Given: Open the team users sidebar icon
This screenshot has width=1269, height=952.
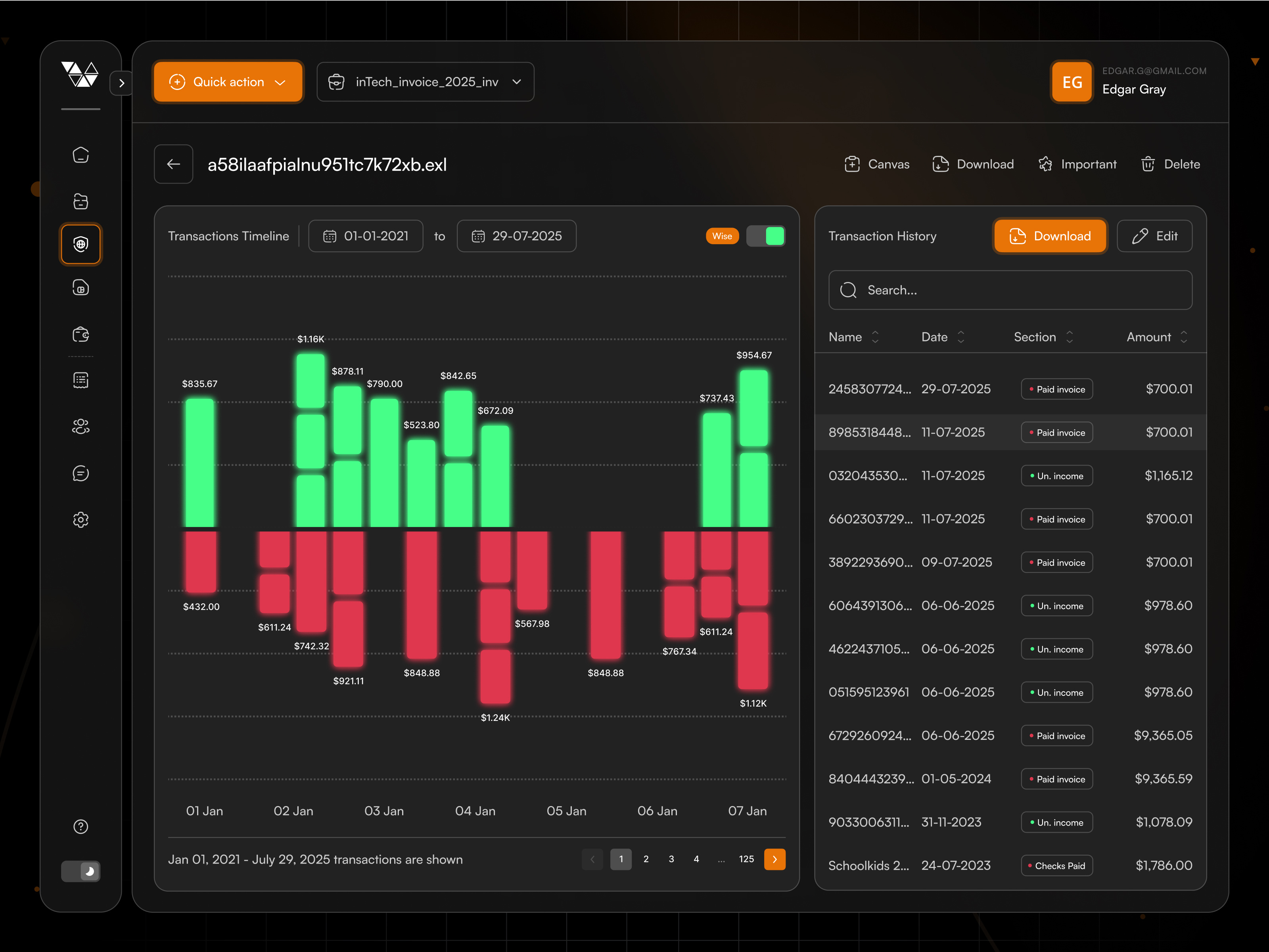Looking at the screenshot, I should tap(81, 427).
